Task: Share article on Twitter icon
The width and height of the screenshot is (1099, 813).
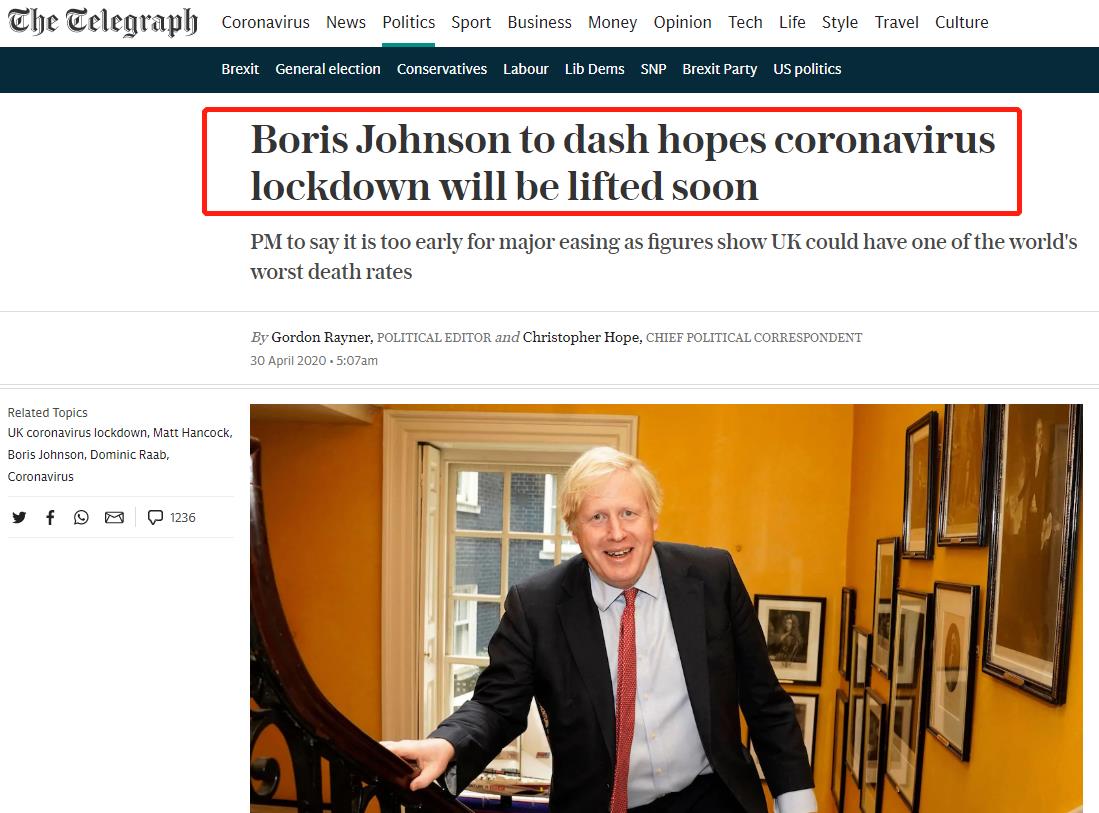Action: pyautogui.click(x=19, y=517)
